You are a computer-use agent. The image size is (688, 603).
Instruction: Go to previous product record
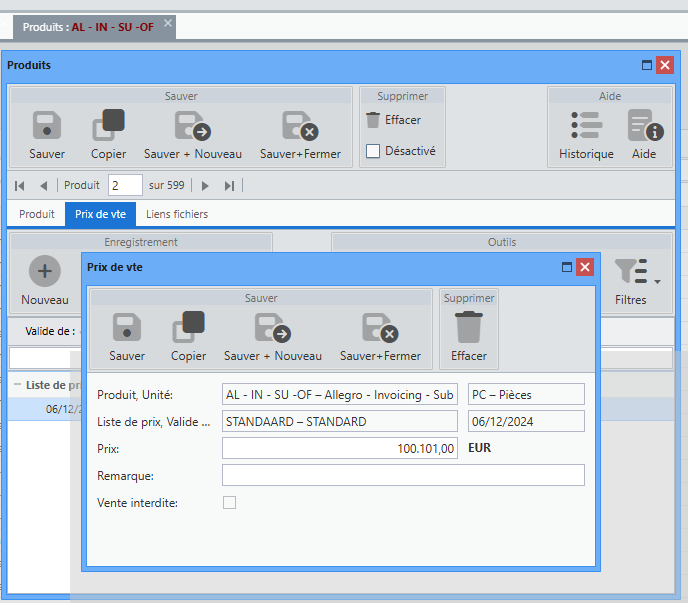pos(43,186)
